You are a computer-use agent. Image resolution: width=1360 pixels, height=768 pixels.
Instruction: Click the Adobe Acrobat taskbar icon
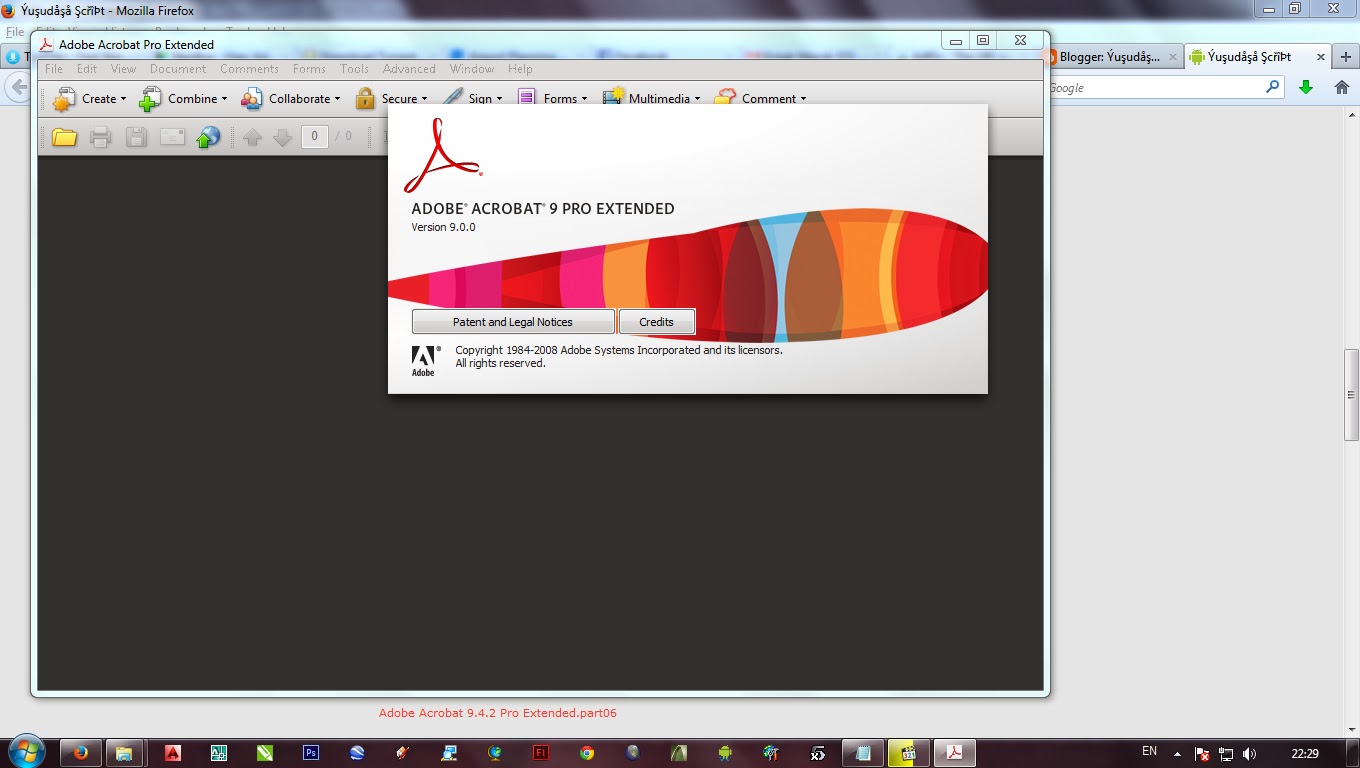[955, 753]
